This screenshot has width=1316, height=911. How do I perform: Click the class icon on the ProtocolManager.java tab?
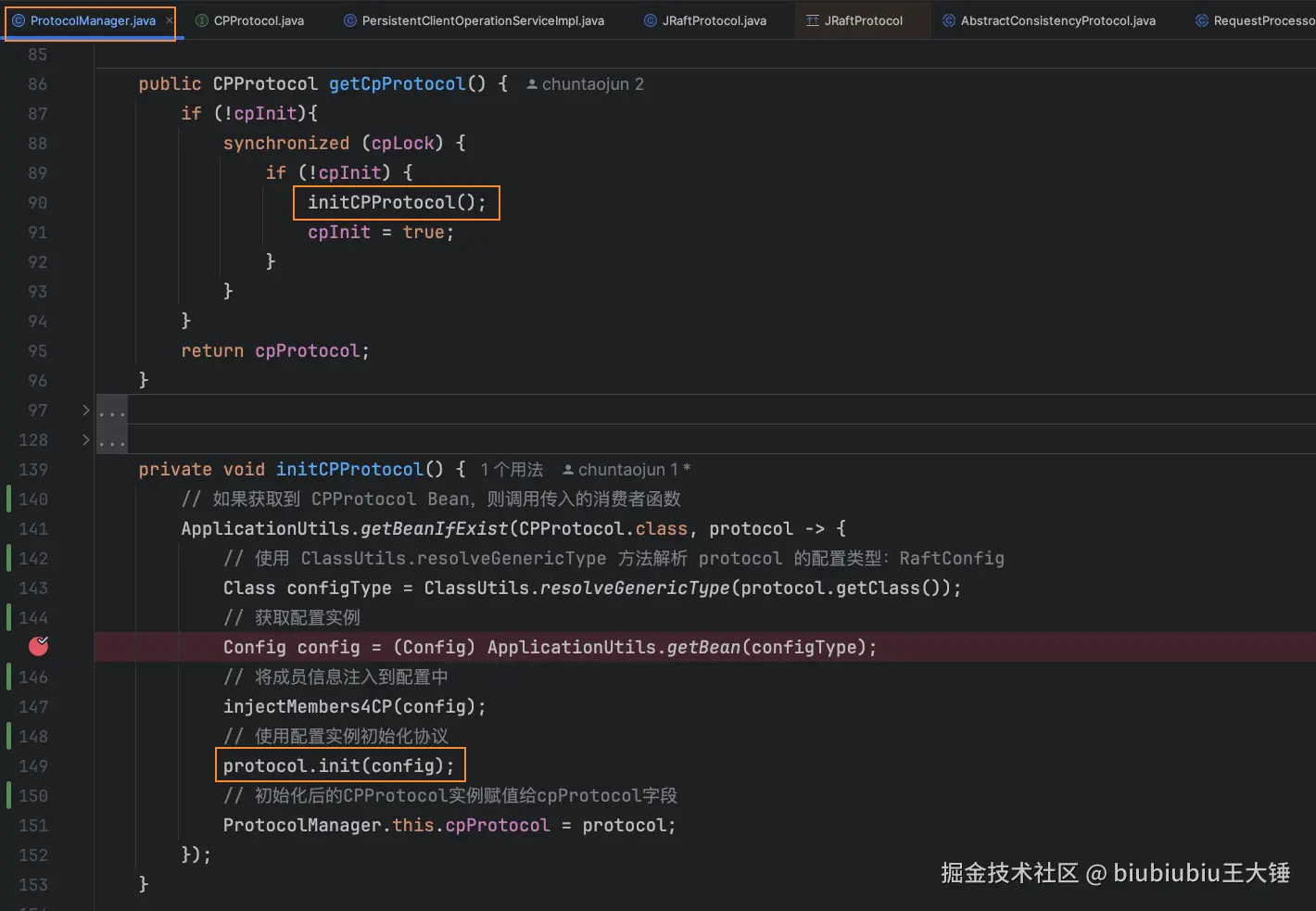[19, 20]
